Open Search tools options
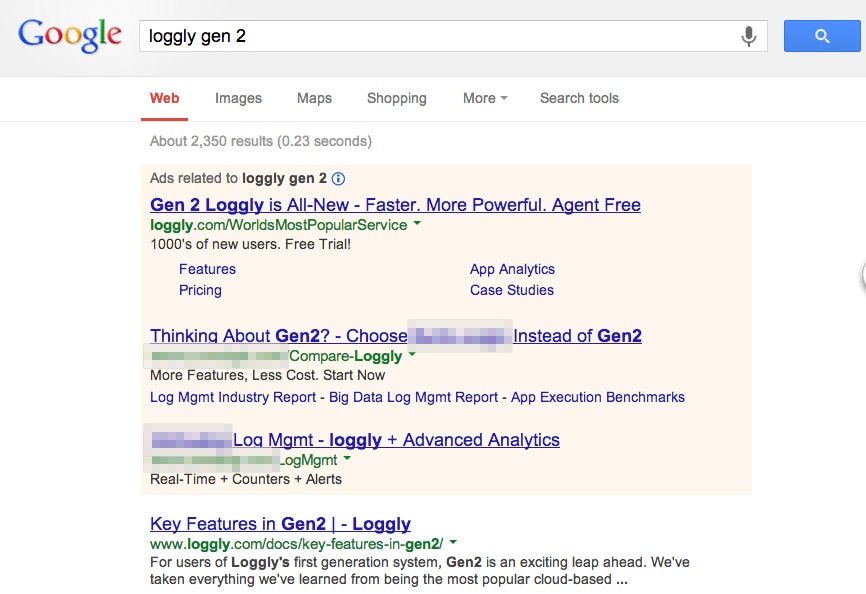 [579, 98]
